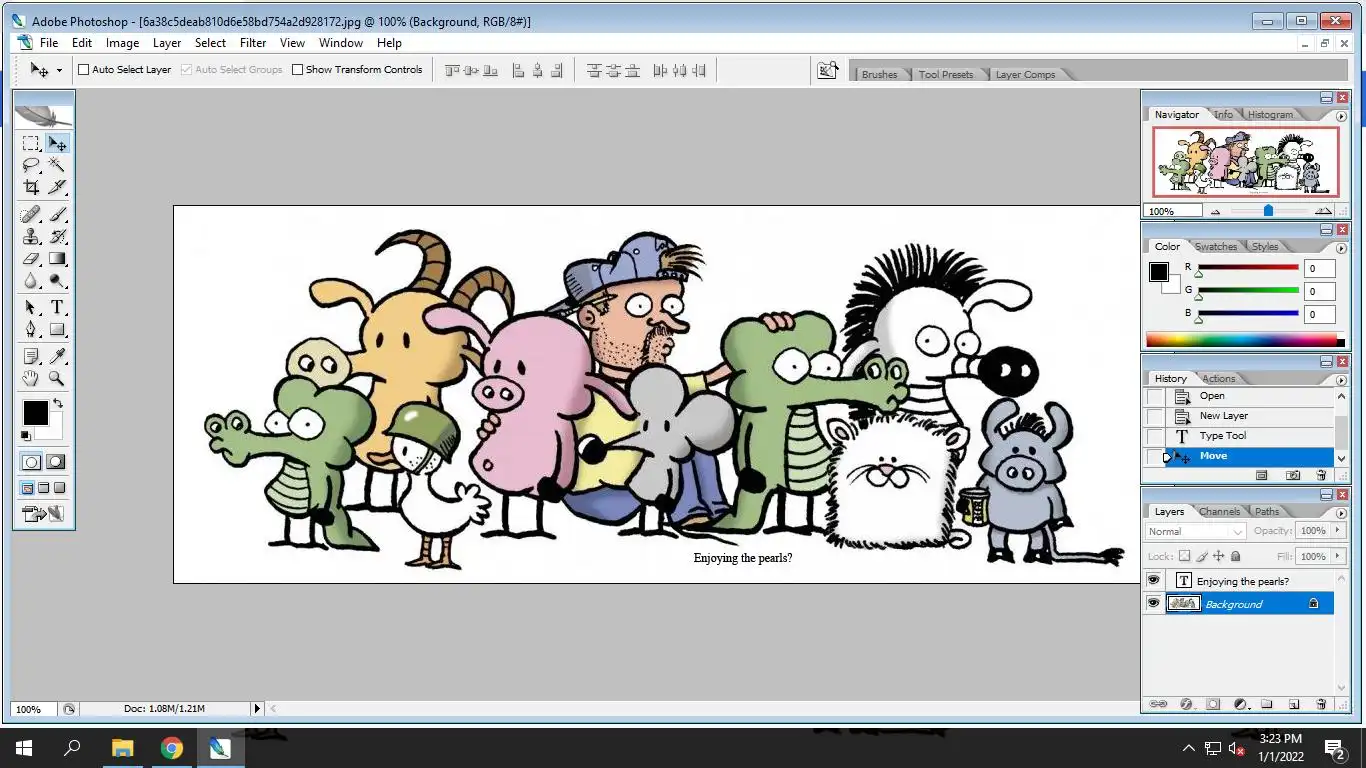Image resolution: width=1366 pixels, height=768 pixels.
Task: Select the Brush tool
Action: (57, 215)
